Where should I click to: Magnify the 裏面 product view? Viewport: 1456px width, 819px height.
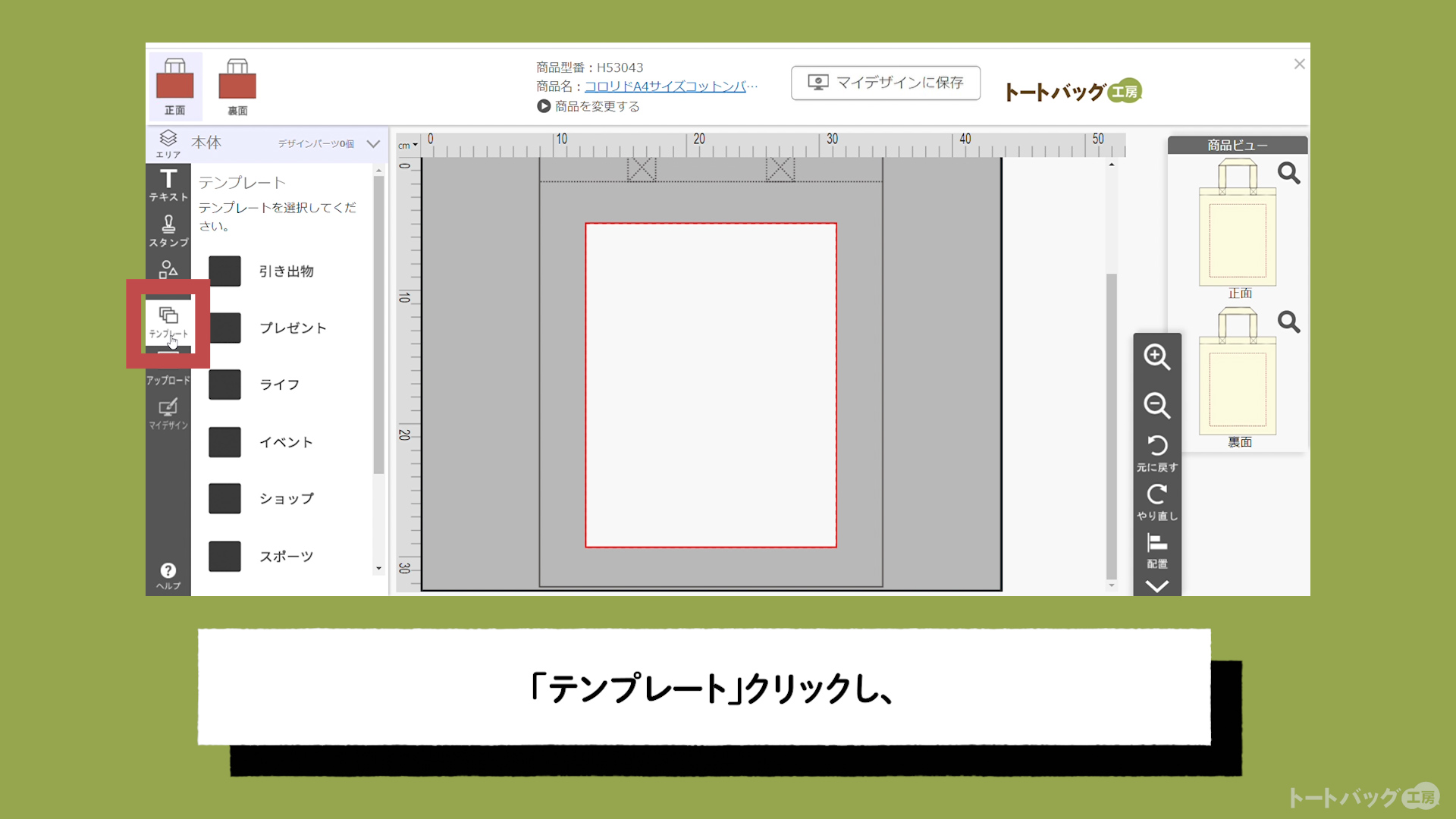click(x=1288, y=322)
